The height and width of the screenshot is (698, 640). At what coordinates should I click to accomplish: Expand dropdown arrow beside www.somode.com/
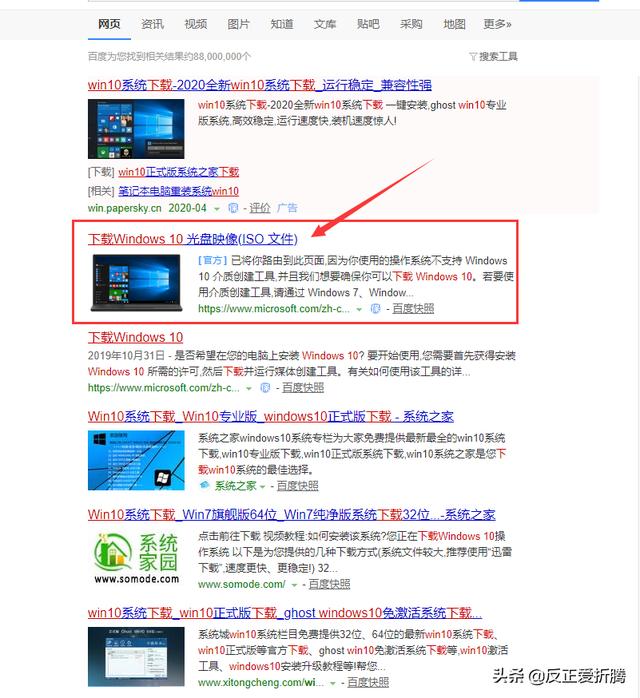coord(294,585)
